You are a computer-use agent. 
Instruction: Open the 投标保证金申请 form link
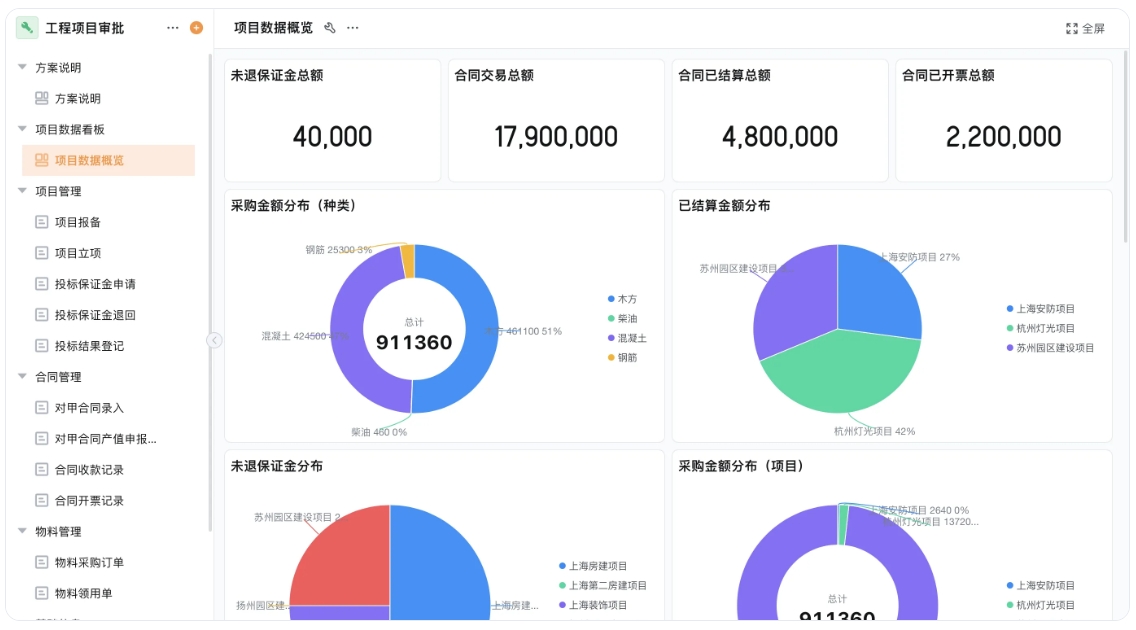(82, 284)
